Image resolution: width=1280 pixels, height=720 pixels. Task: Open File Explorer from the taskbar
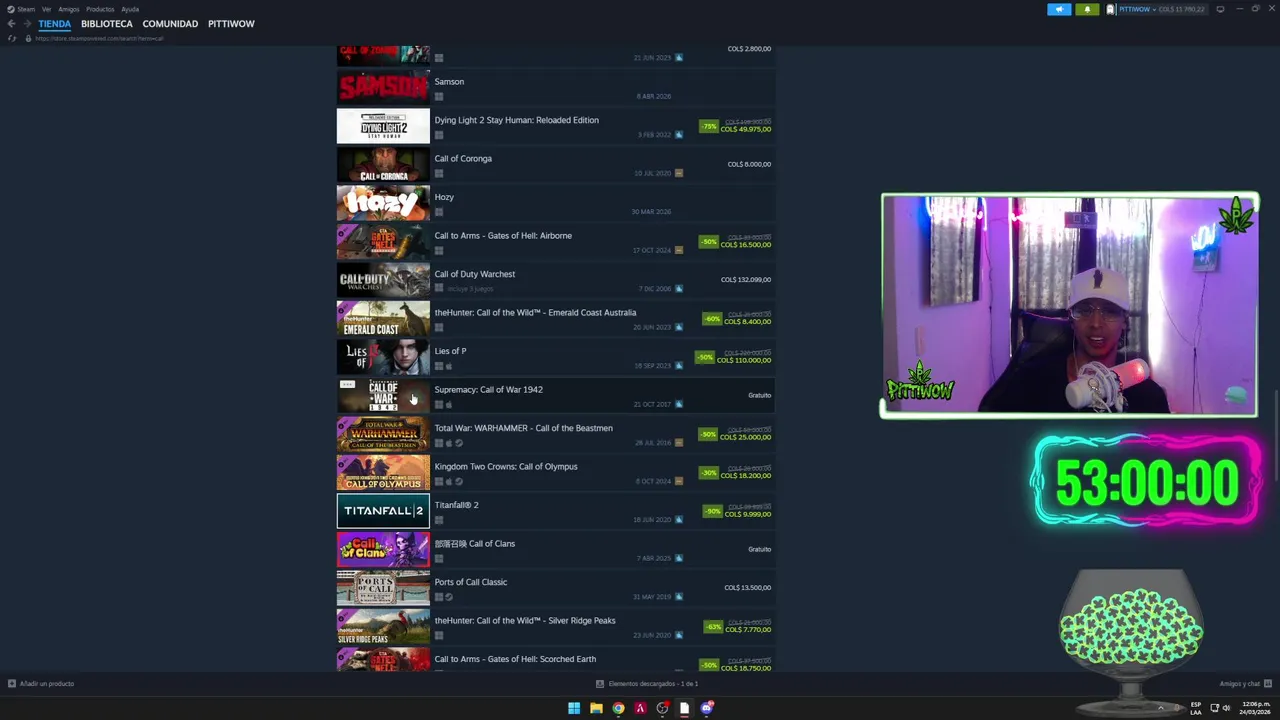(596, 708)
